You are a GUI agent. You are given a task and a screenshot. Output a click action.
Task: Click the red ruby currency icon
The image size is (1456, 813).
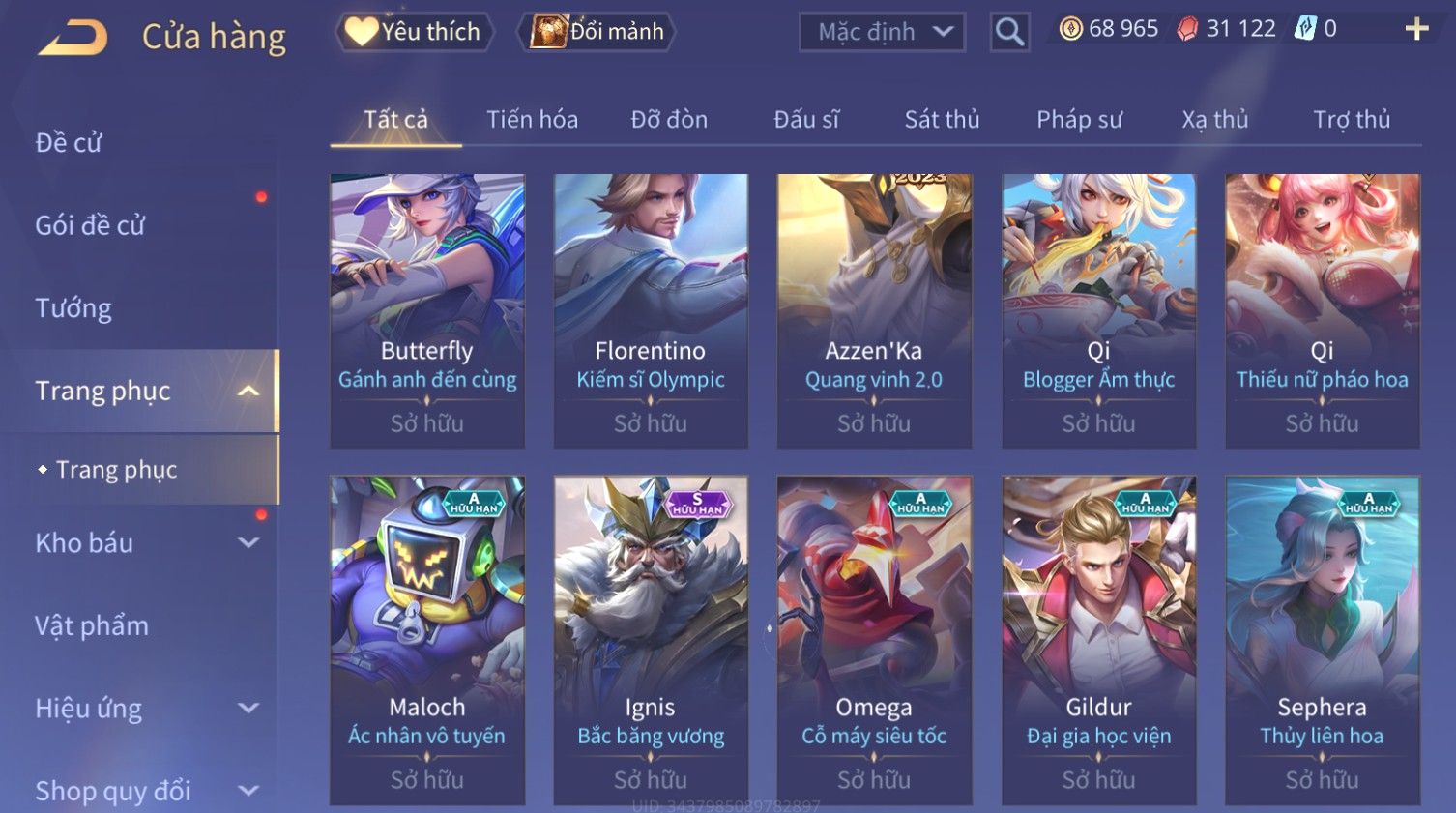coord(1187,29)
